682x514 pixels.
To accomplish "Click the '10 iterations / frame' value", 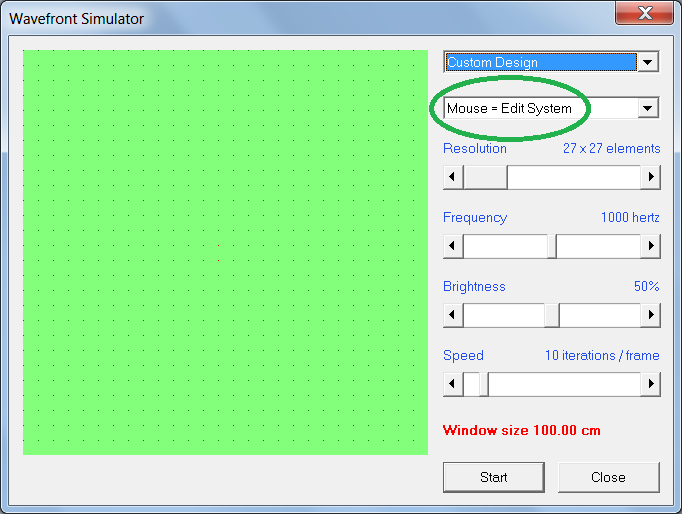I will 602,355.
